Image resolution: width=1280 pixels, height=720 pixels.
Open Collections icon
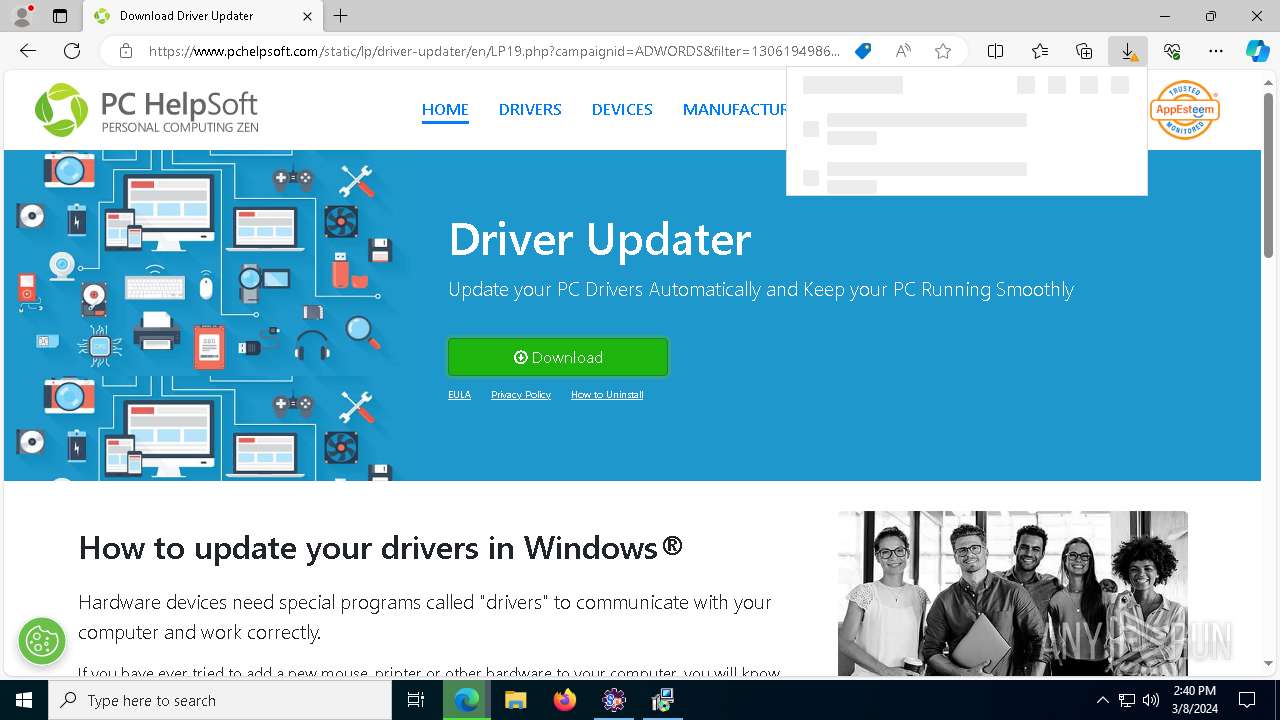tap(1084, 51)
